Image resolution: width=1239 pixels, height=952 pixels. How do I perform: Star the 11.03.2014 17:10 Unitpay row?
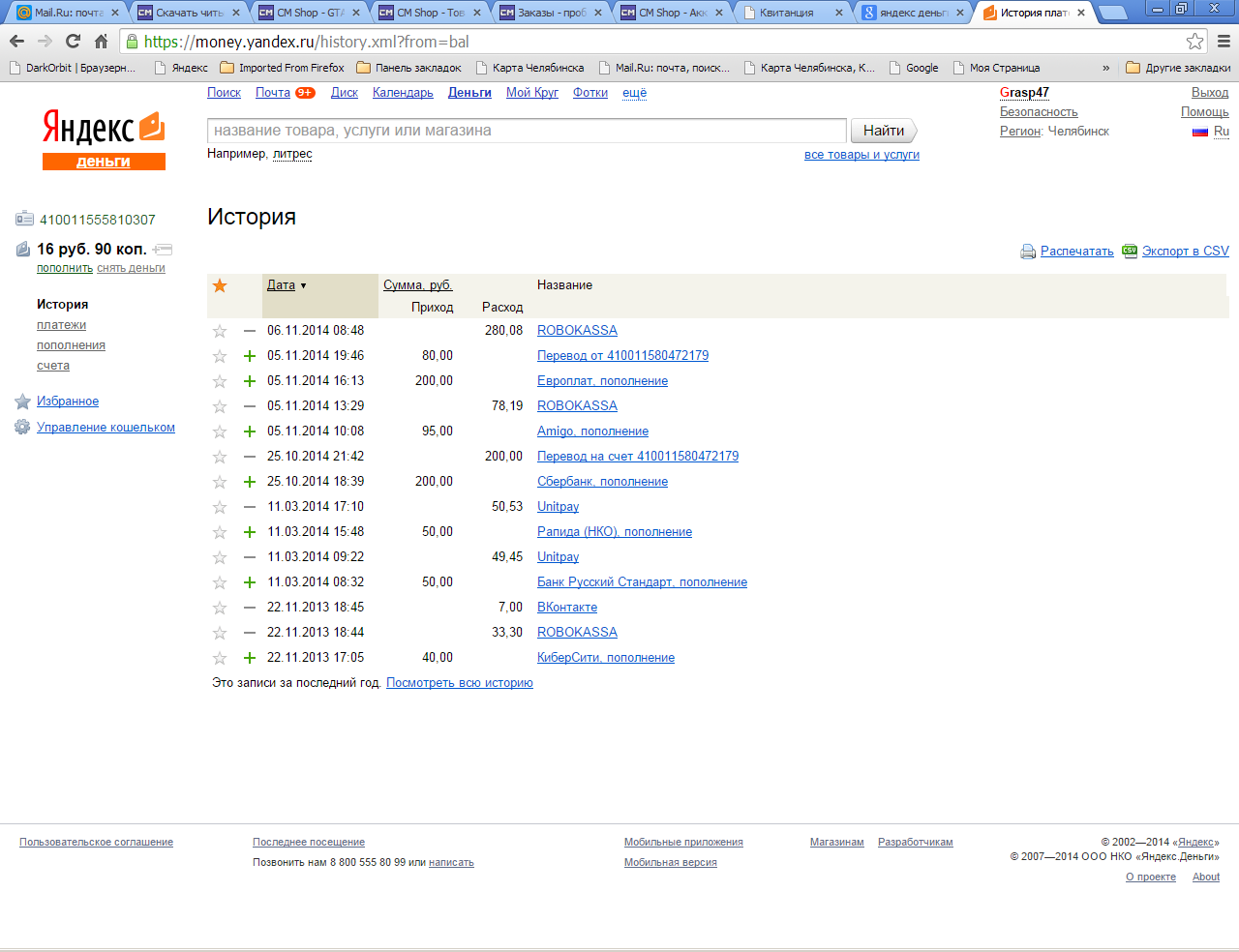220,507
